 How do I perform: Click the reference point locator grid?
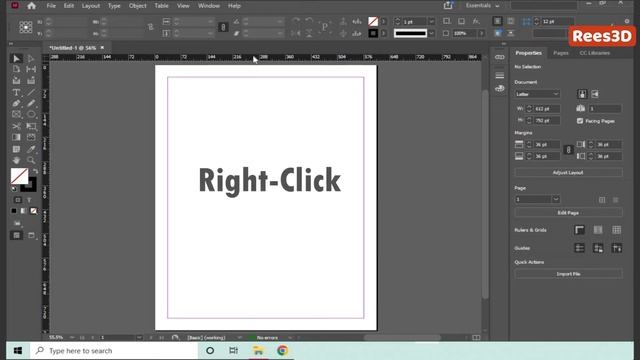pos(25,27)
